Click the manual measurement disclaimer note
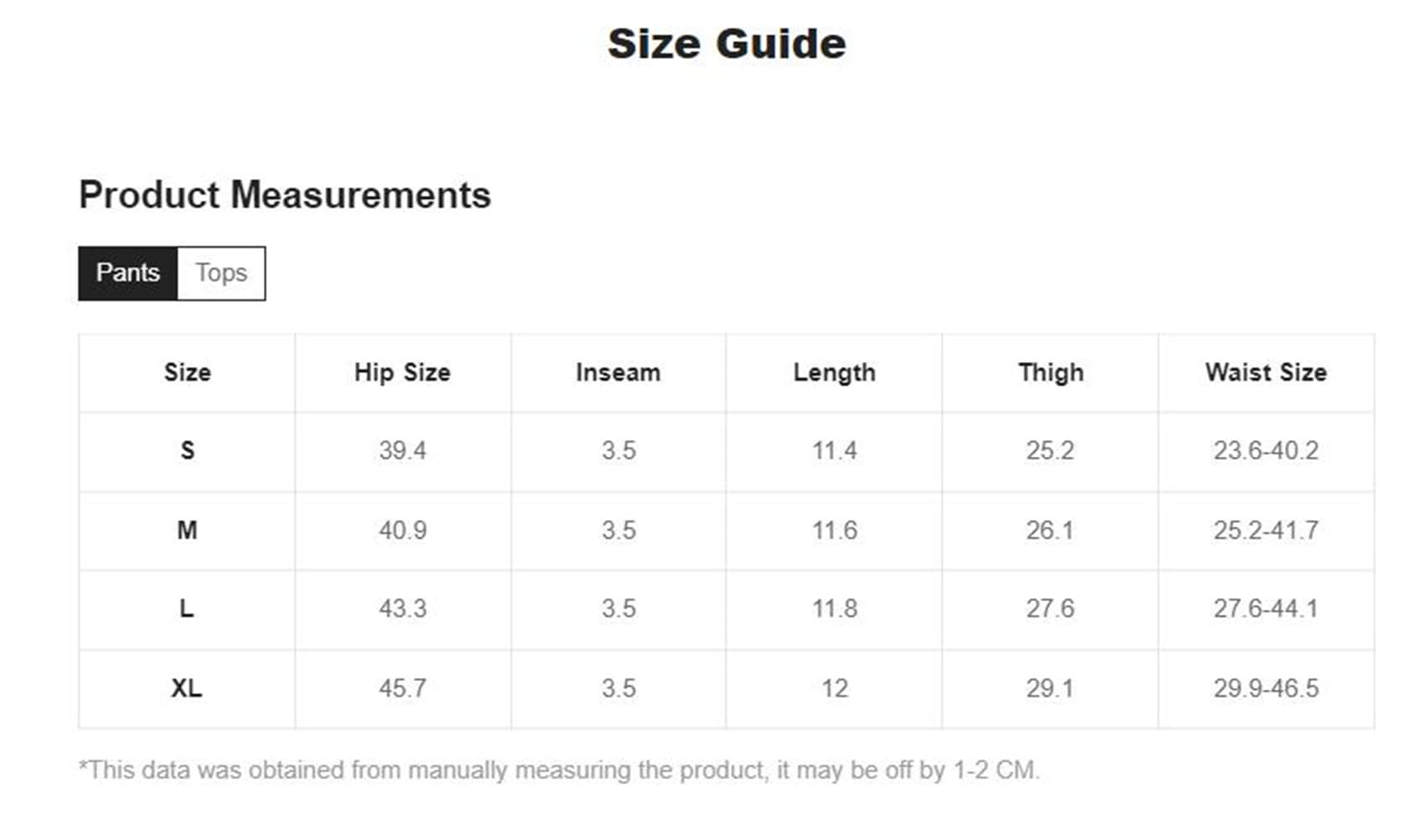Image resolution: width=1407 pixels, height=840 pixels. pos(559,769)
